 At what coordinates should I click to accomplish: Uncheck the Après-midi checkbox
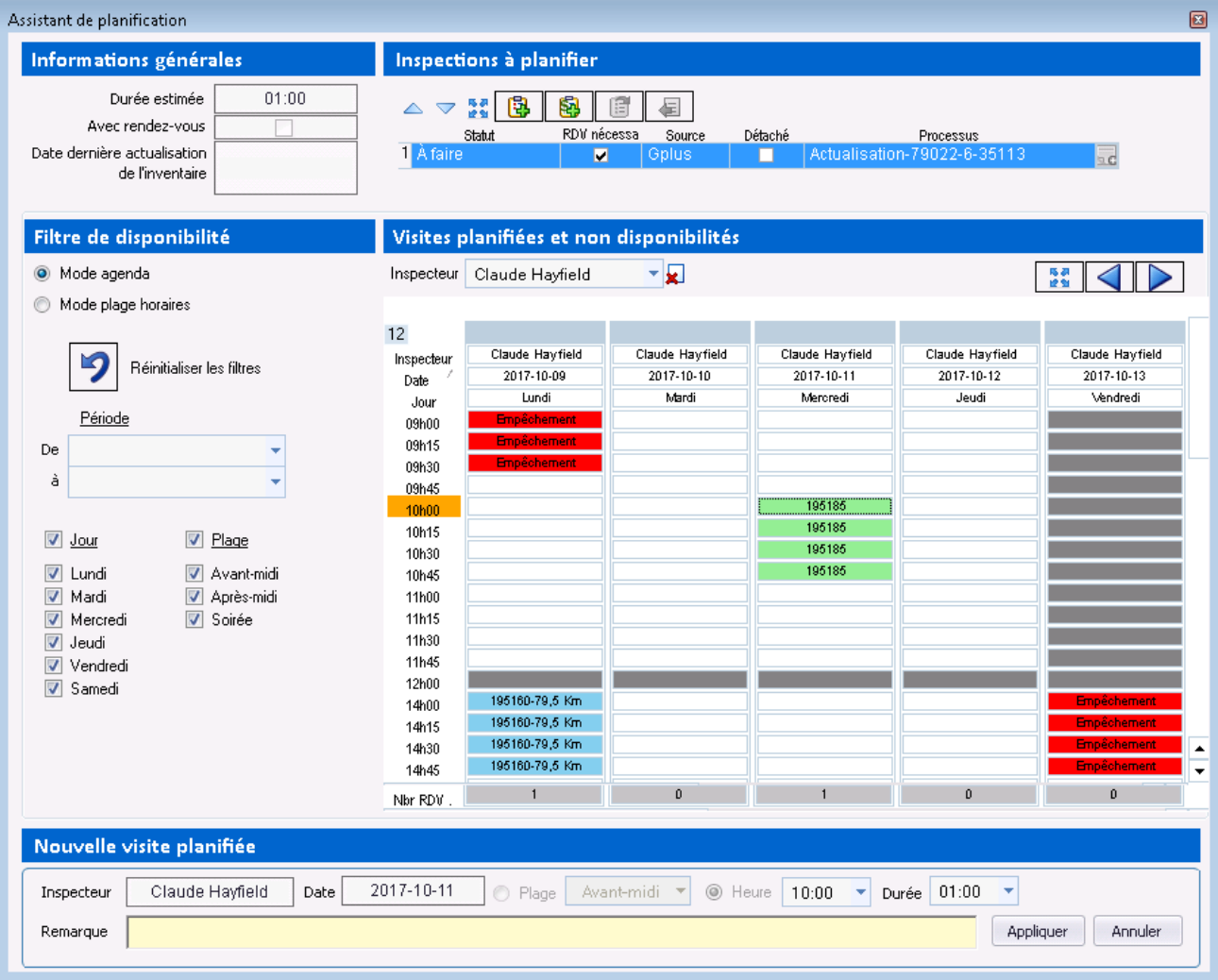click(x=194, y=597)
